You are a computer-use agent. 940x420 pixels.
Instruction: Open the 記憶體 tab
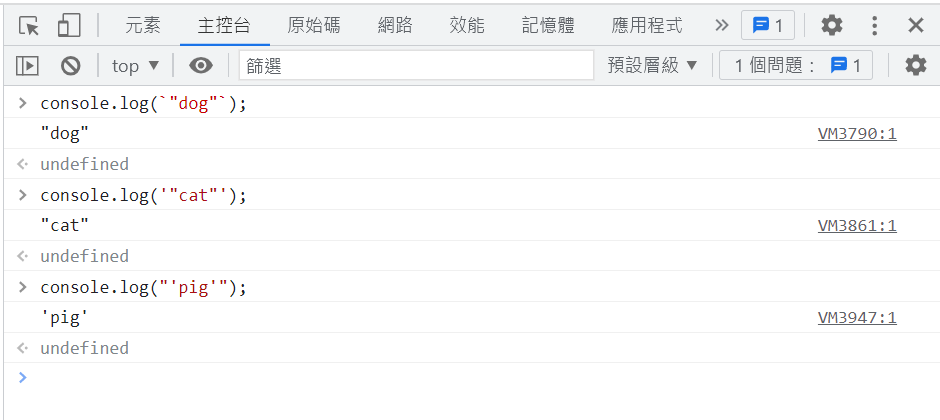click(x=548, y=25)
